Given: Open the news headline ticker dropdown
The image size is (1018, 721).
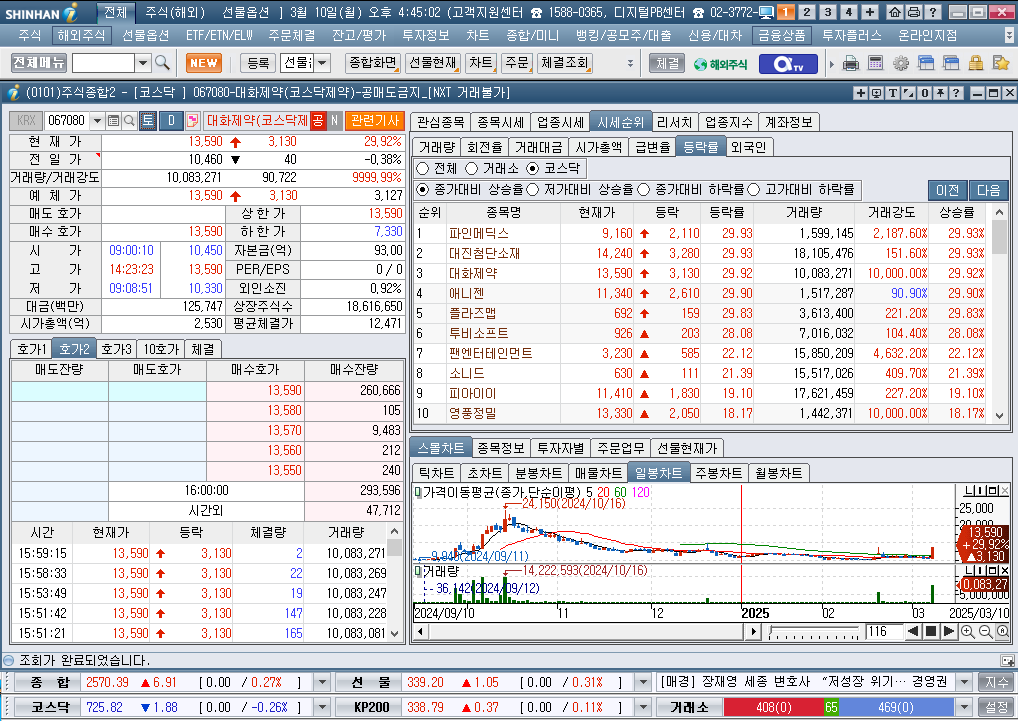Looking at the screenshot, I should (x=964, y=683).
